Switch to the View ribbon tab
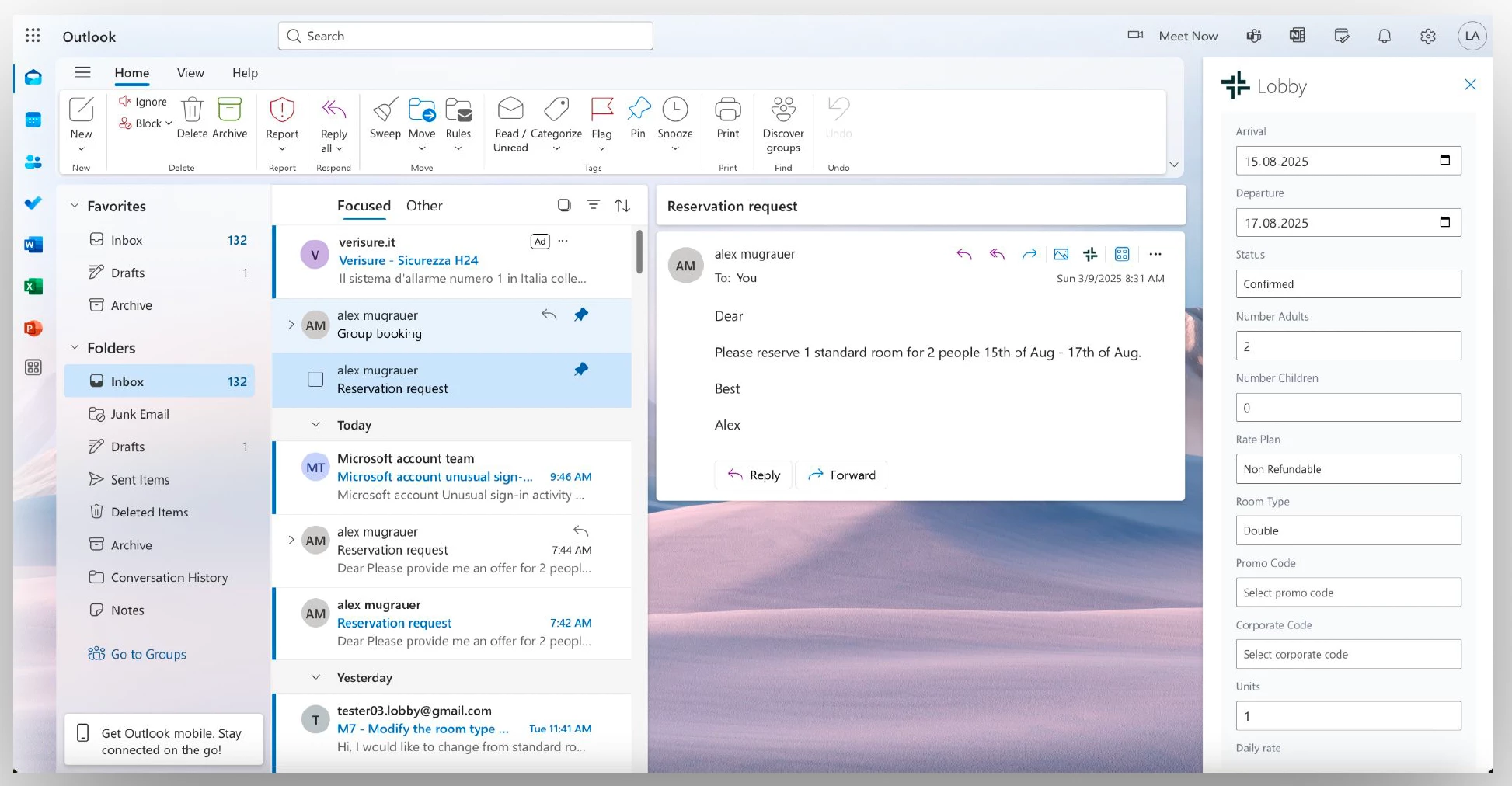The width and height of the screenshot is (1512, 786). [190, 72]
